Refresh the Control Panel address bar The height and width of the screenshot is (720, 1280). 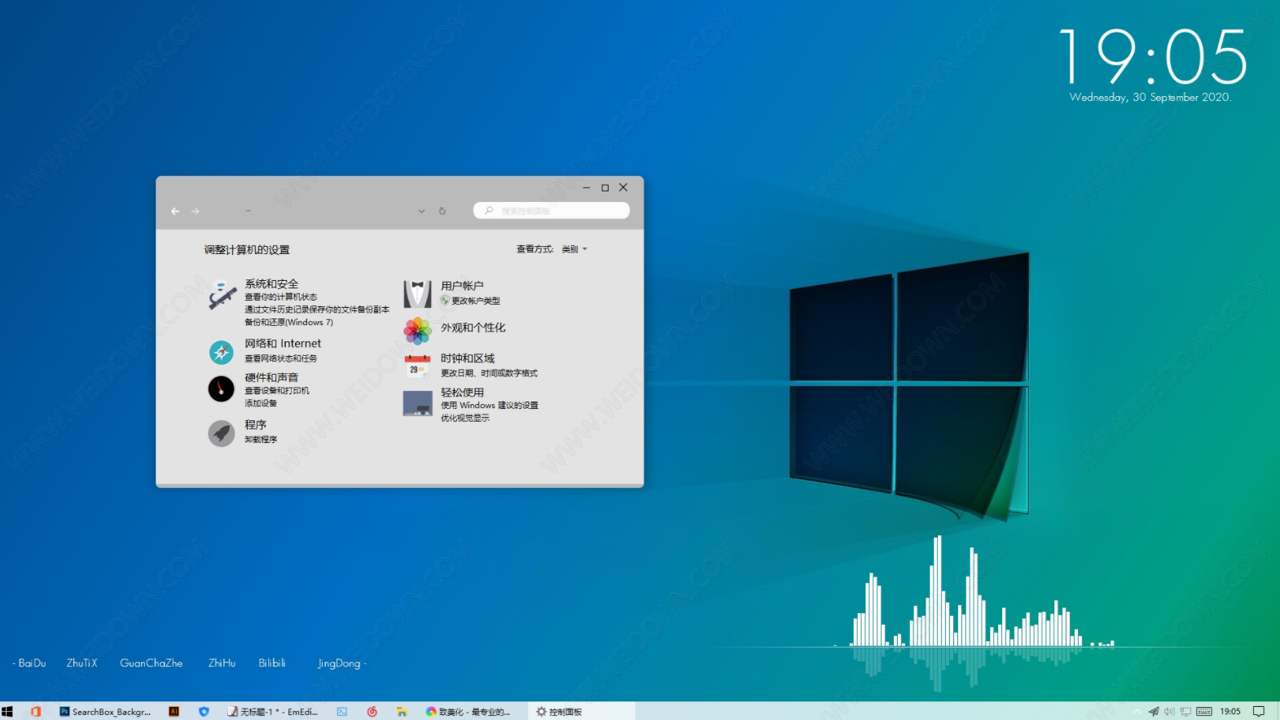[442, 211]
